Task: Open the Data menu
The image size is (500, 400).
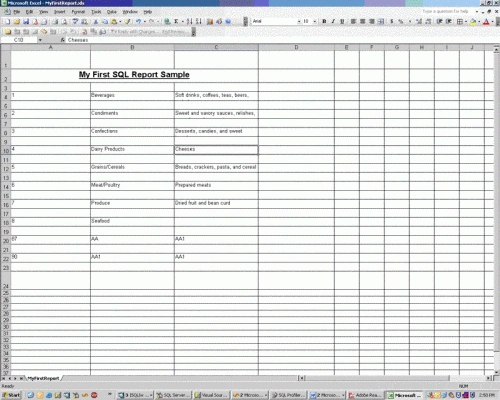Action: coord(112,12)
